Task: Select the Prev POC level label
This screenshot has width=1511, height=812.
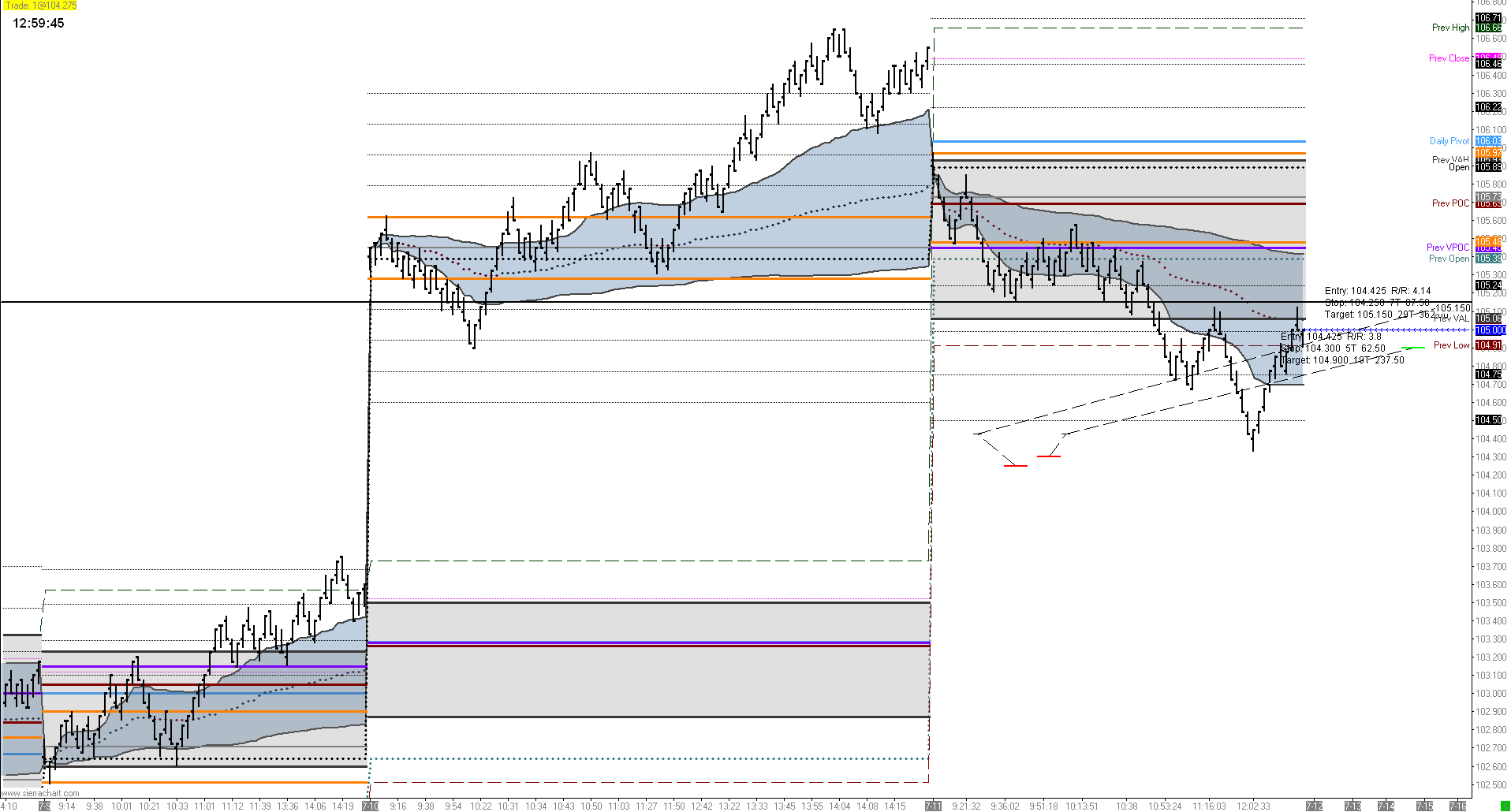Action: click(x=1450, y=203)
